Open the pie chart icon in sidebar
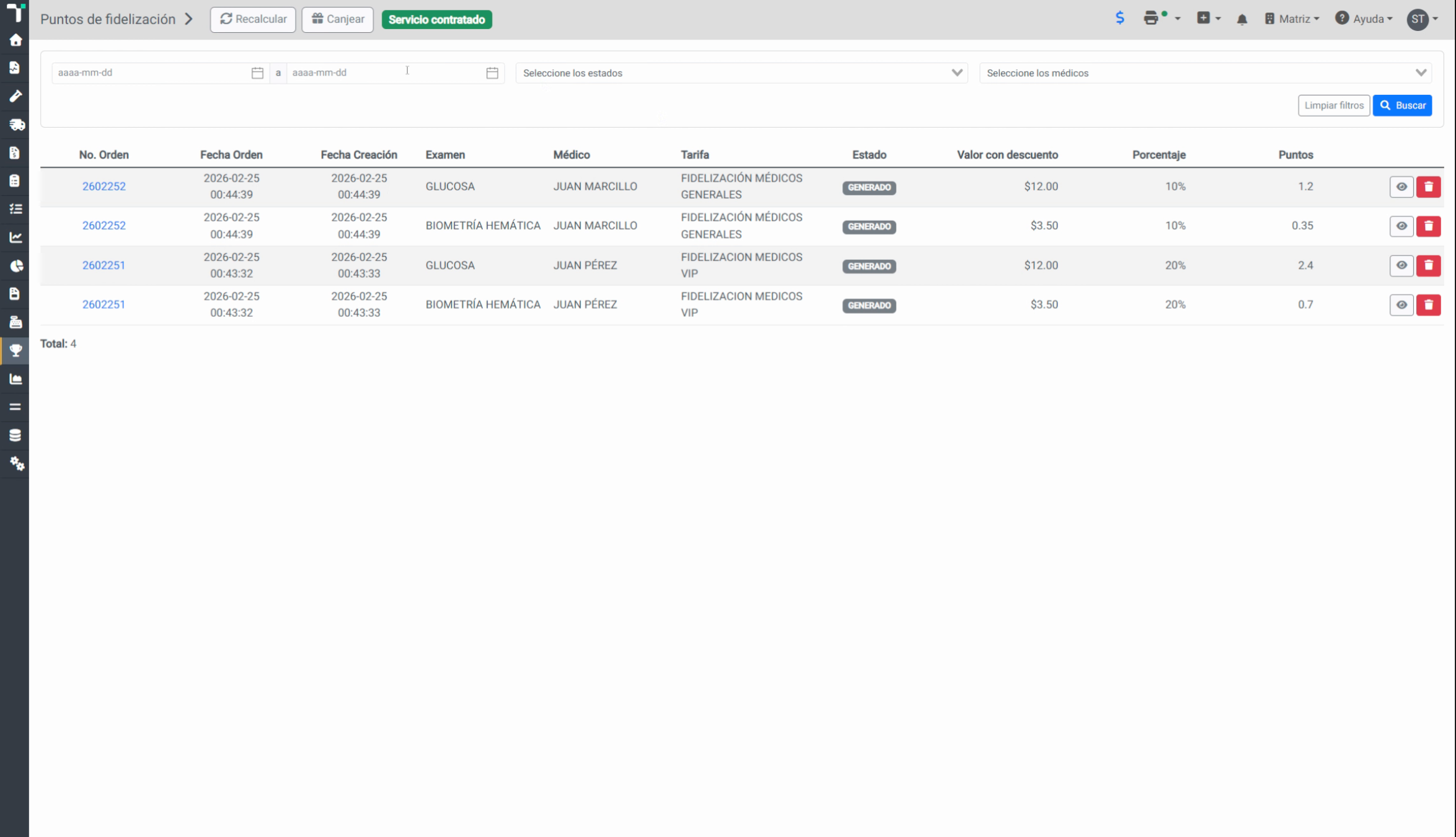1456x837 pixels. (x=16, y=265)
